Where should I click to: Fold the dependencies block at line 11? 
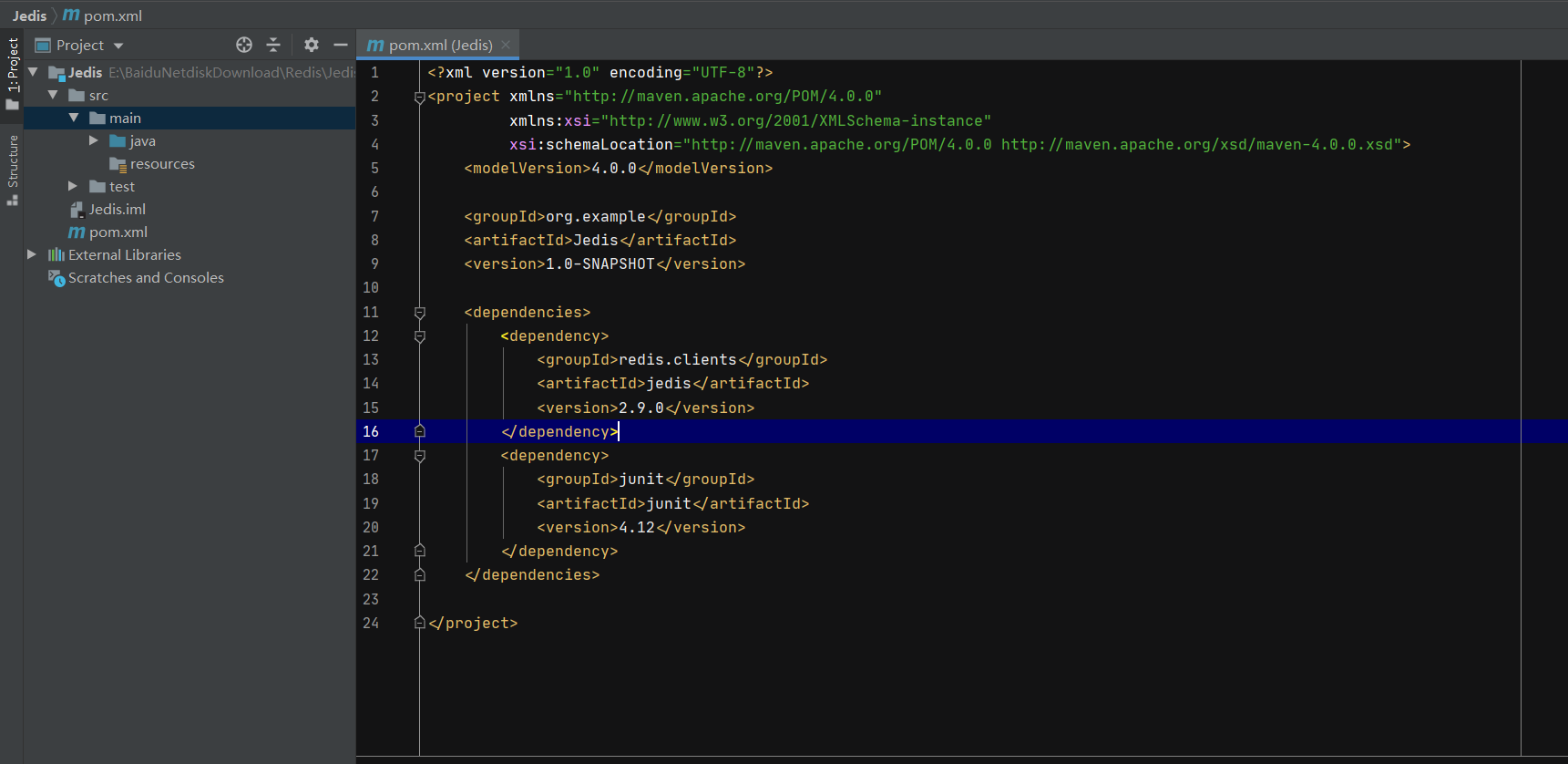pyautogui.click(x=420, y=313)
